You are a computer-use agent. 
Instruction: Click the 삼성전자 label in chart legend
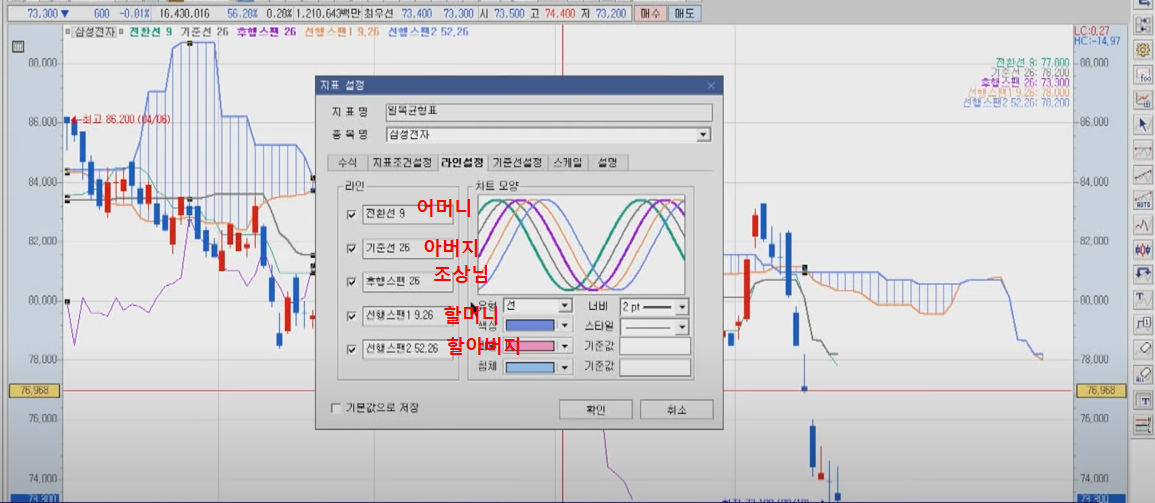pos(96,32)
